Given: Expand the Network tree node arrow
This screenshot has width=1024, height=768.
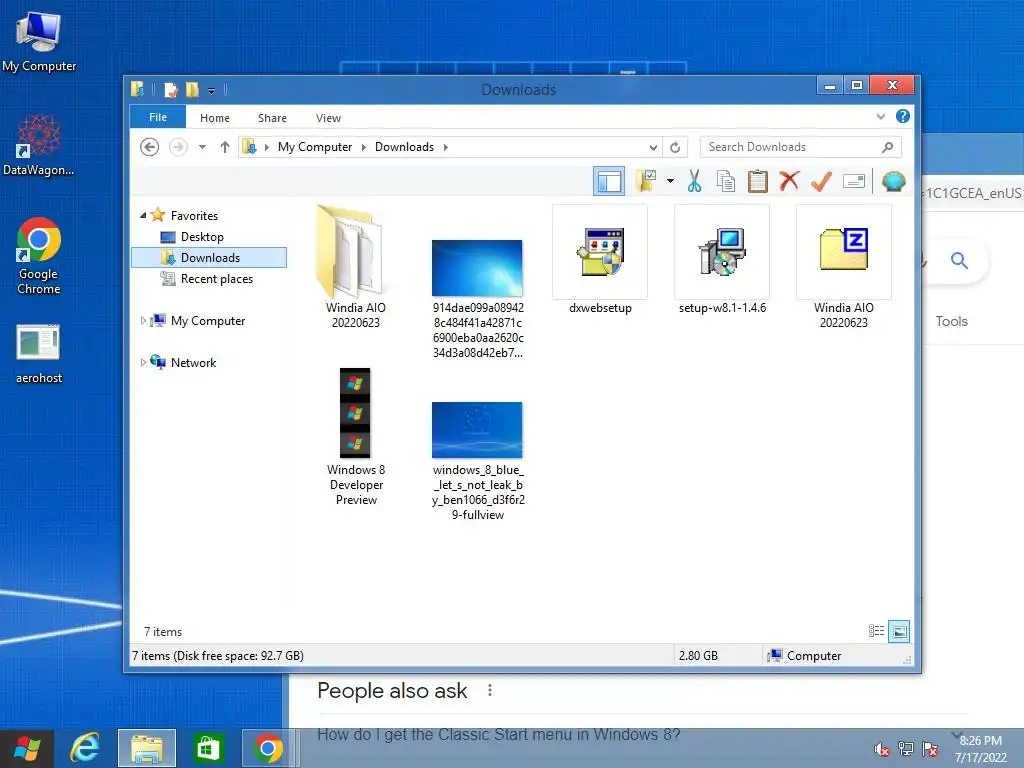Looking at the screenshot, I should pos(143,362).
